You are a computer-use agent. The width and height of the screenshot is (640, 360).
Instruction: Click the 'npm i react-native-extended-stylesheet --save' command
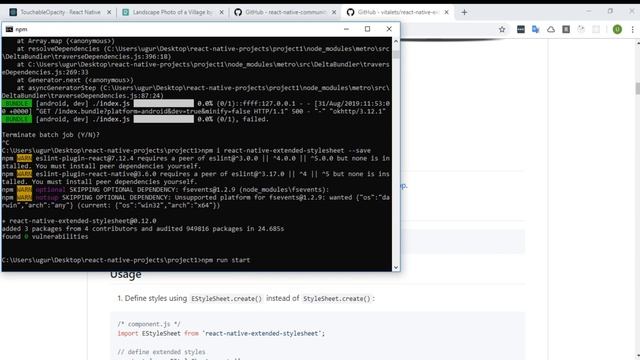pyautogui.click(x=287, y=151)
